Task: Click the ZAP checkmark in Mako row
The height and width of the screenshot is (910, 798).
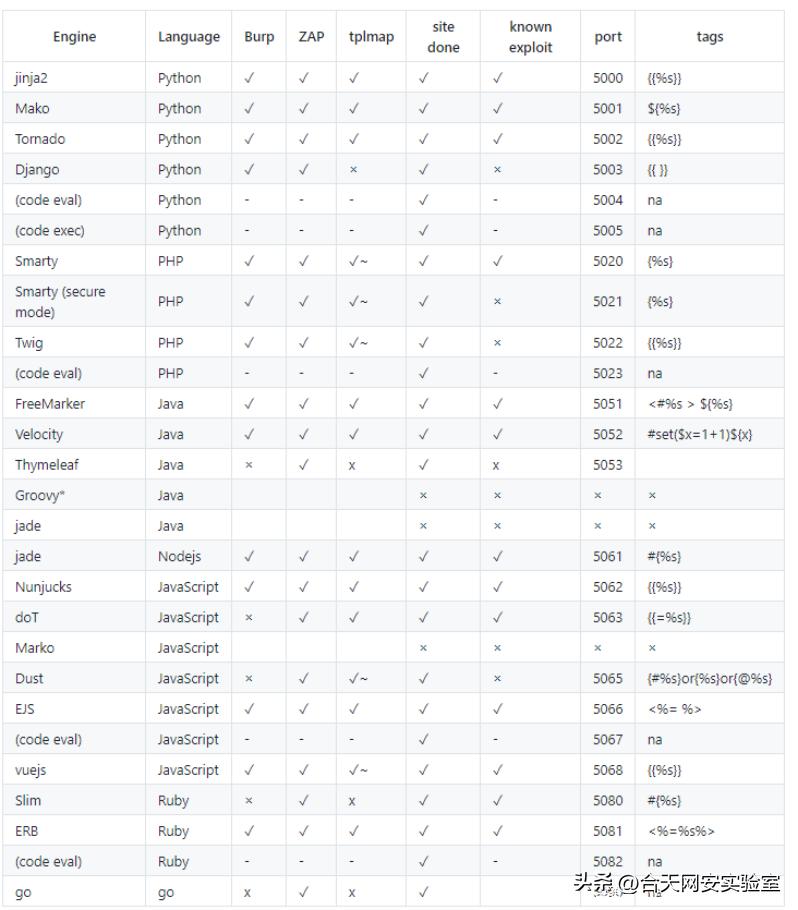Action: 304,109
